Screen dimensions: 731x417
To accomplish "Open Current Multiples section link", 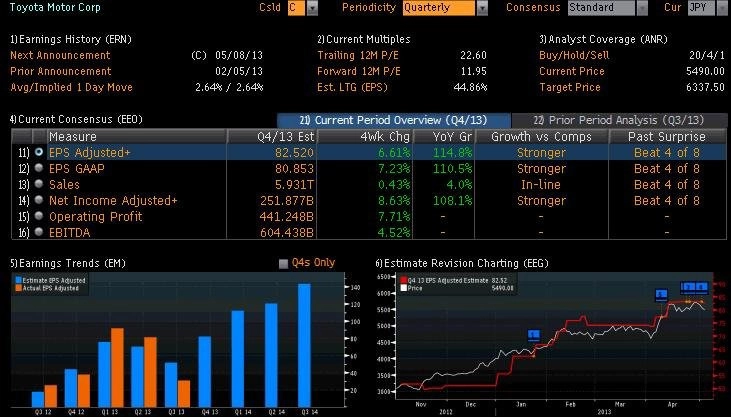I will click(x=364, y=39).
